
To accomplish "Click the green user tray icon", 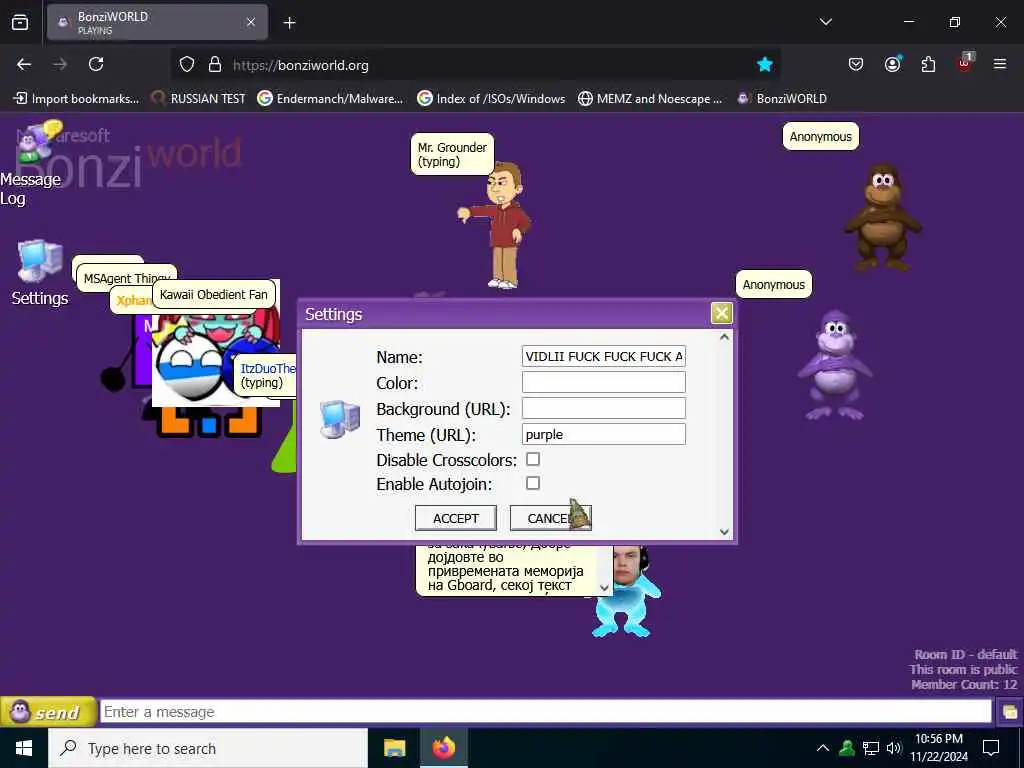I will [x=847, y=748].
